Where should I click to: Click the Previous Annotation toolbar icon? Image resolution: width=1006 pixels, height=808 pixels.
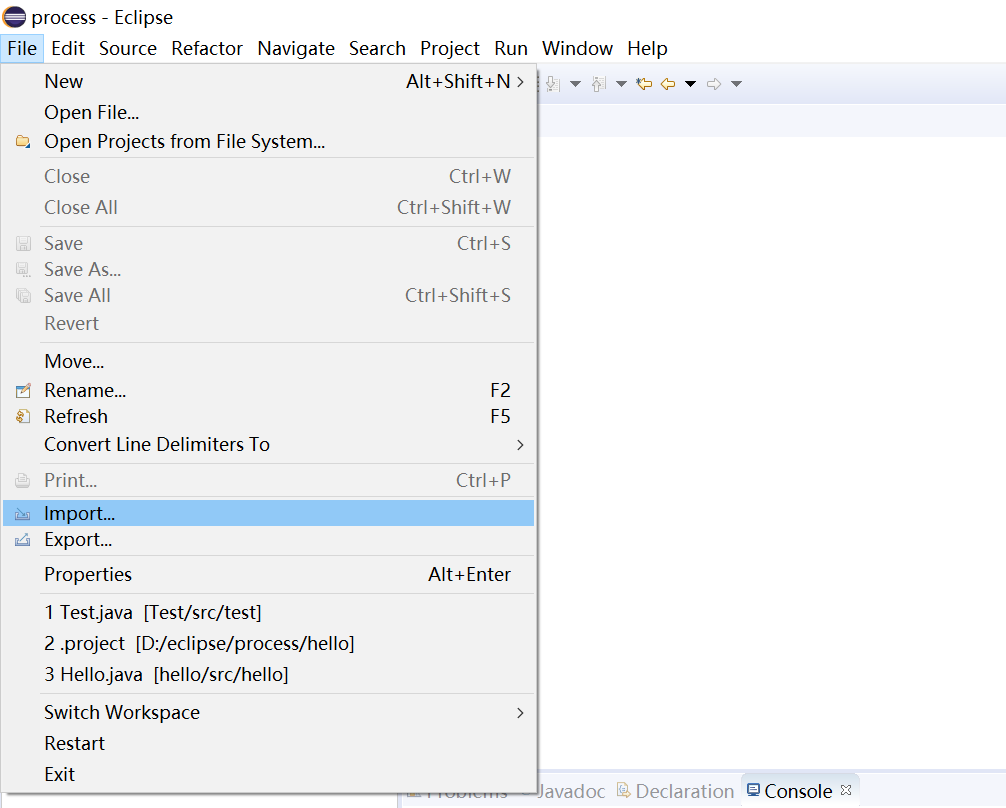pyautogui.click(x=599, y=84)
